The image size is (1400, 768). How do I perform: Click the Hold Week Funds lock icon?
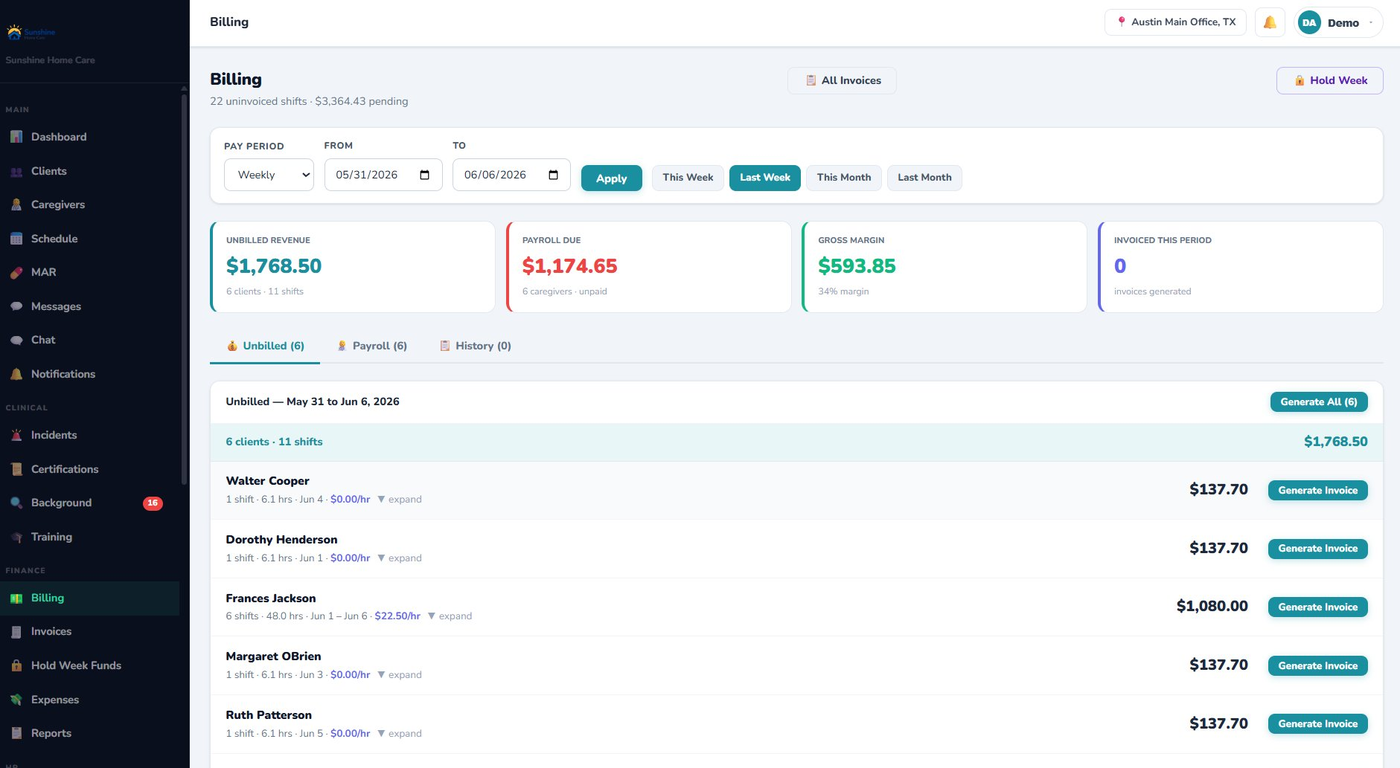point(16,666)
